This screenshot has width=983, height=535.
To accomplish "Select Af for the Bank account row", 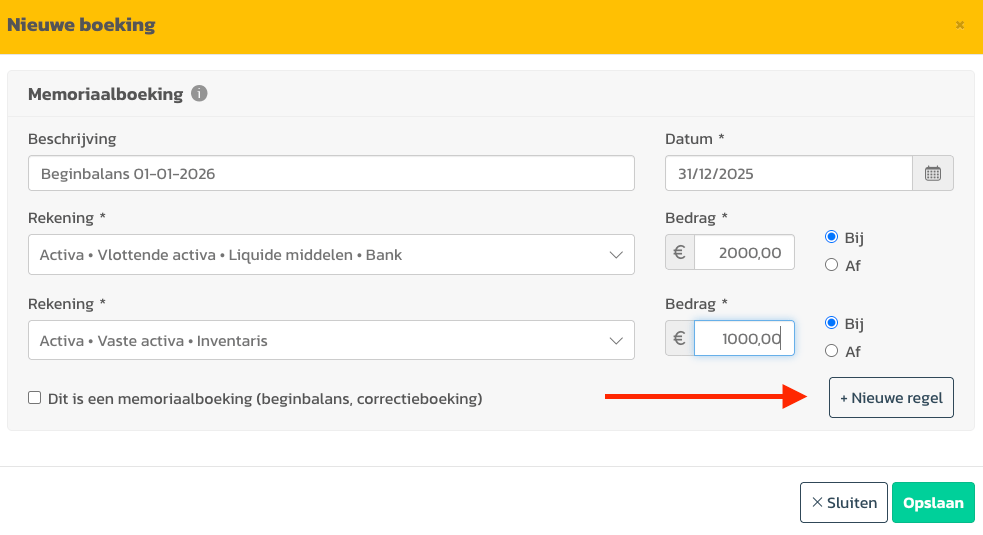I will click(x=831, y=265).
